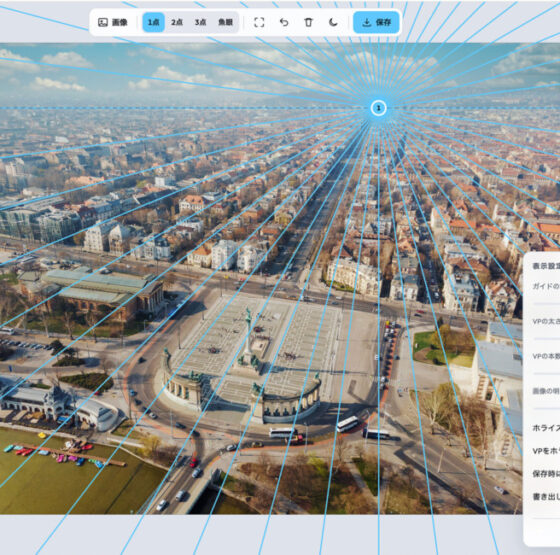560x555 pixels.
Task: Select the 1点 perspective mode
Action: click(x=154, y=22)
